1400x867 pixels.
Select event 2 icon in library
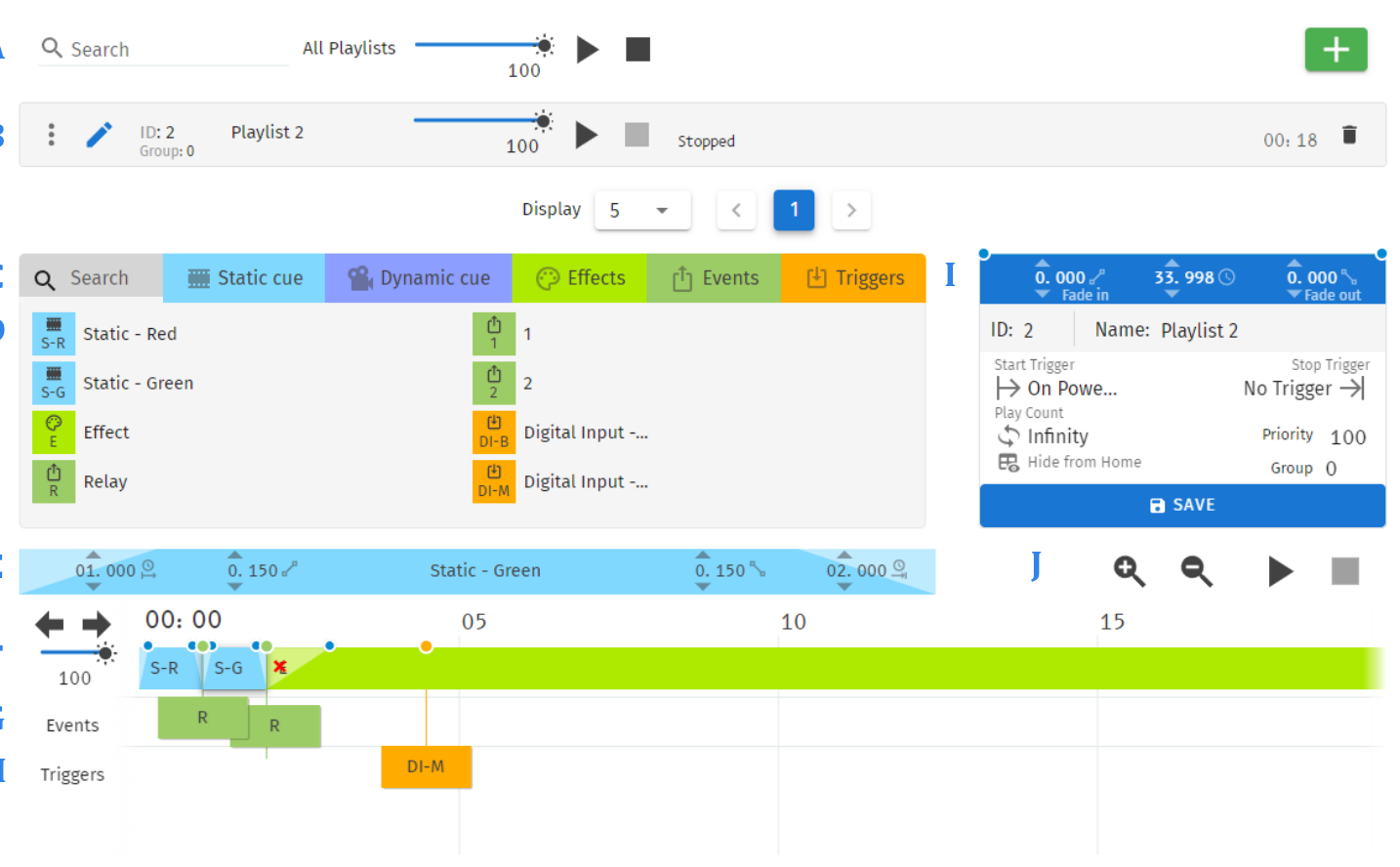click(494, 383)
